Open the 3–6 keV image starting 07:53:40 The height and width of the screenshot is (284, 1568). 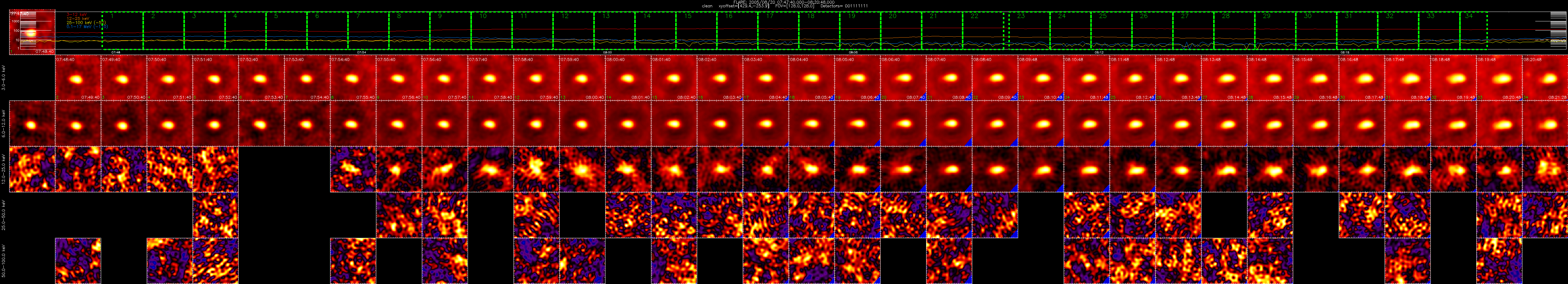tap(307, 78)
